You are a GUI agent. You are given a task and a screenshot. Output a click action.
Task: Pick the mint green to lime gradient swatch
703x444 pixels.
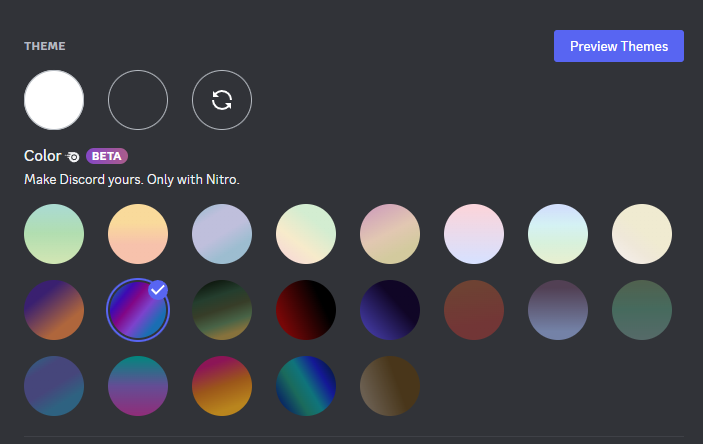pos(54,234)
